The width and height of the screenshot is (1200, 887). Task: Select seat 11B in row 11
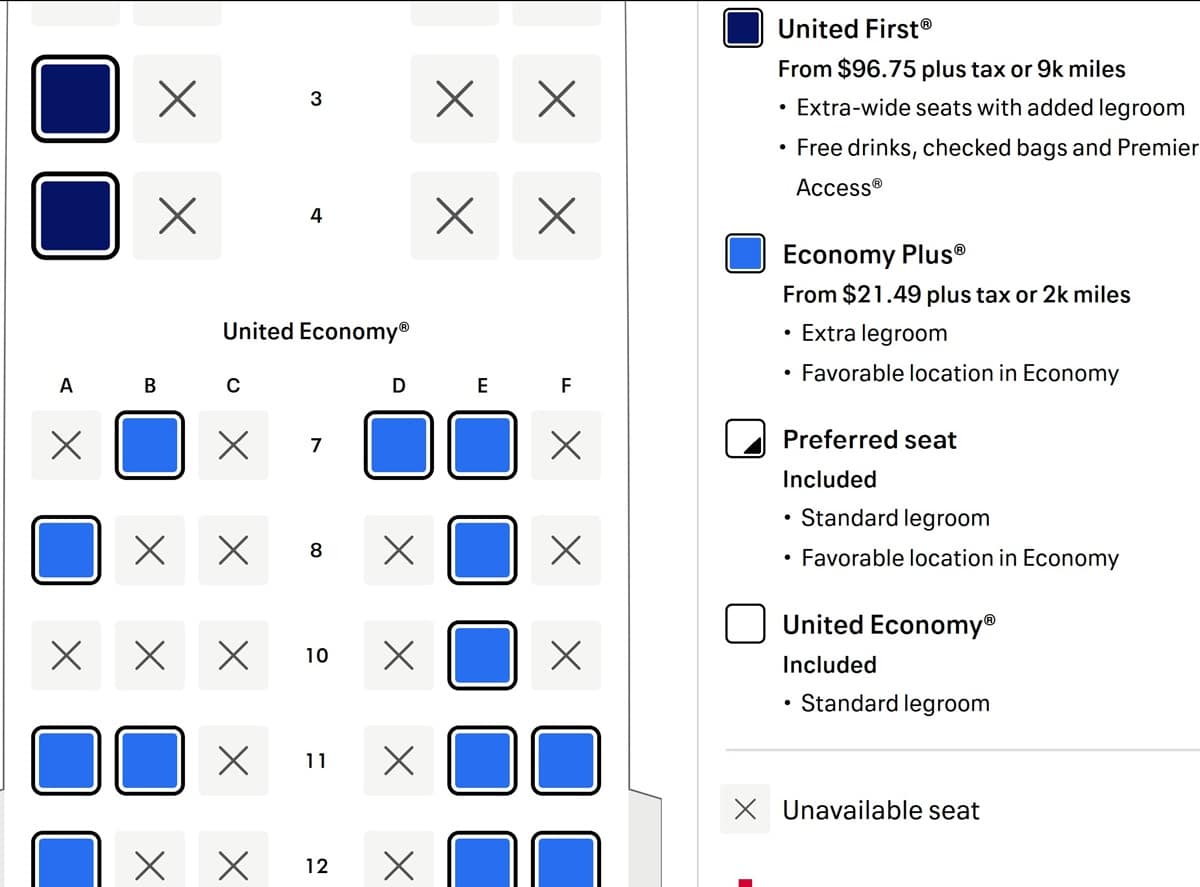(x=149, y=760)
